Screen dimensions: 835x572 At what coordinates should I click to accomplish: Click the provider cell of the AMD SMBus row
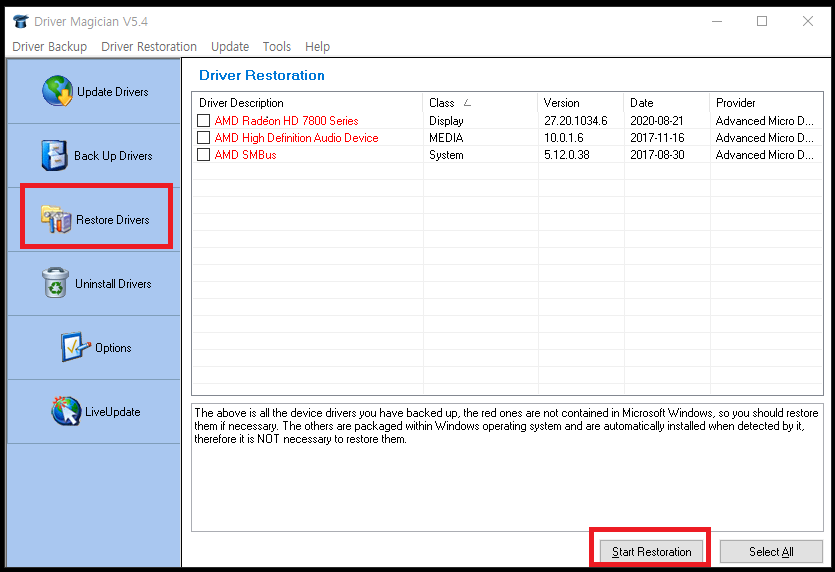pyautogui.click(x=765, y=155)
